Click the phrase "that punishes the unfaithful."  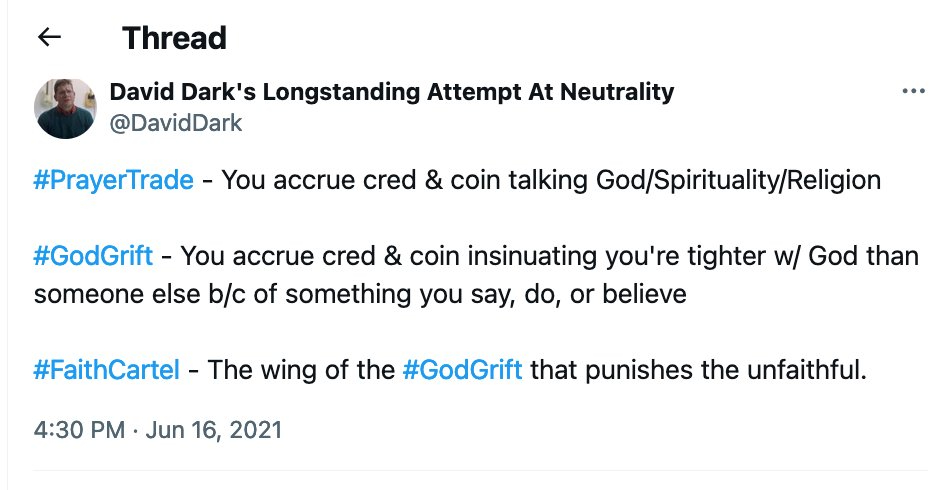click(698, 370)
